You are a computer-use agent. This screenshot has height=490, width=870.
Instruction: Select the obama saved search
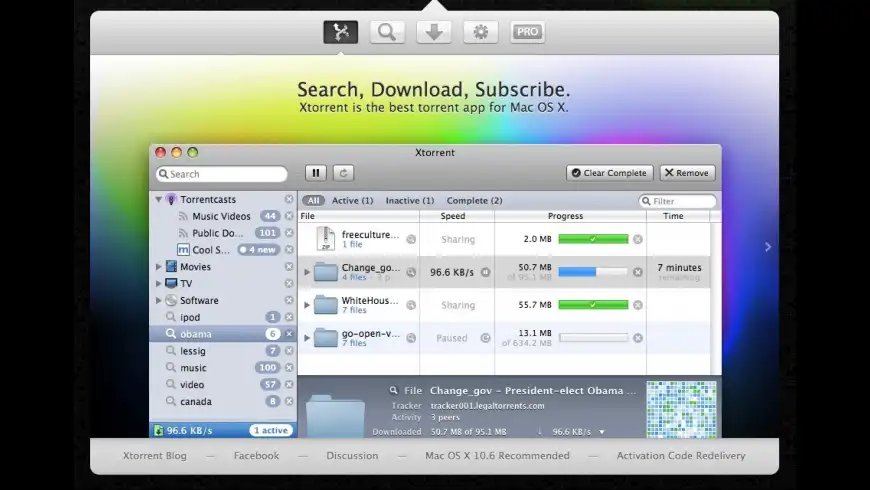222,334
